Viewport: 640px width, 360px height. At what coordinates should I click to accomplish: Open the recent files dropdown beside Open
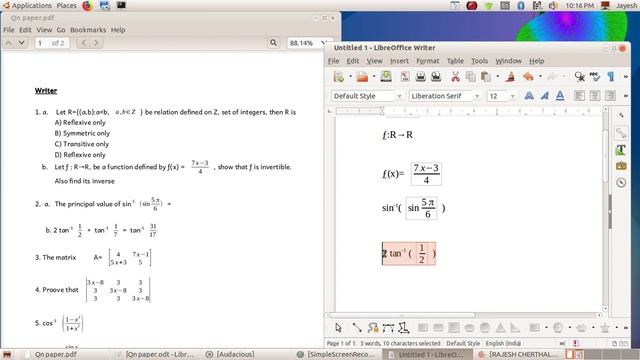373,76
